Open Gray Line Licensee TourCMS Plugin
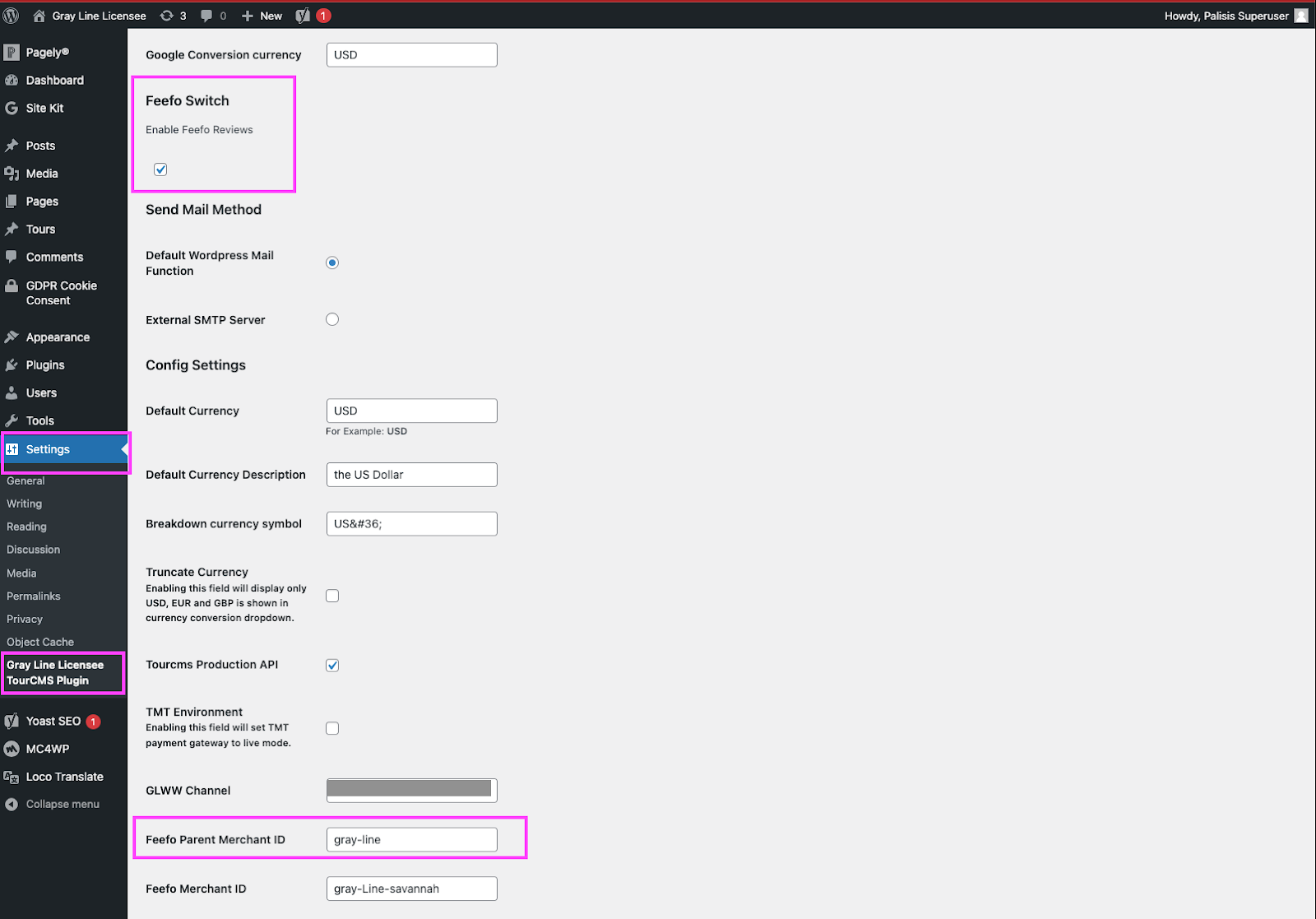This screenshot has width=1316, height=919. 55,673
